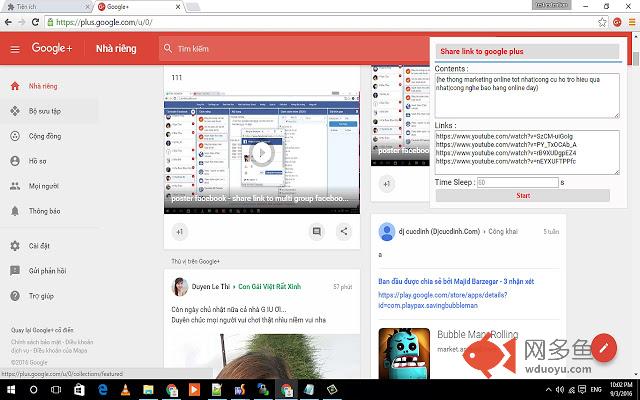Click the Trợ giúp help icon
640x400 pixels.
15,296
